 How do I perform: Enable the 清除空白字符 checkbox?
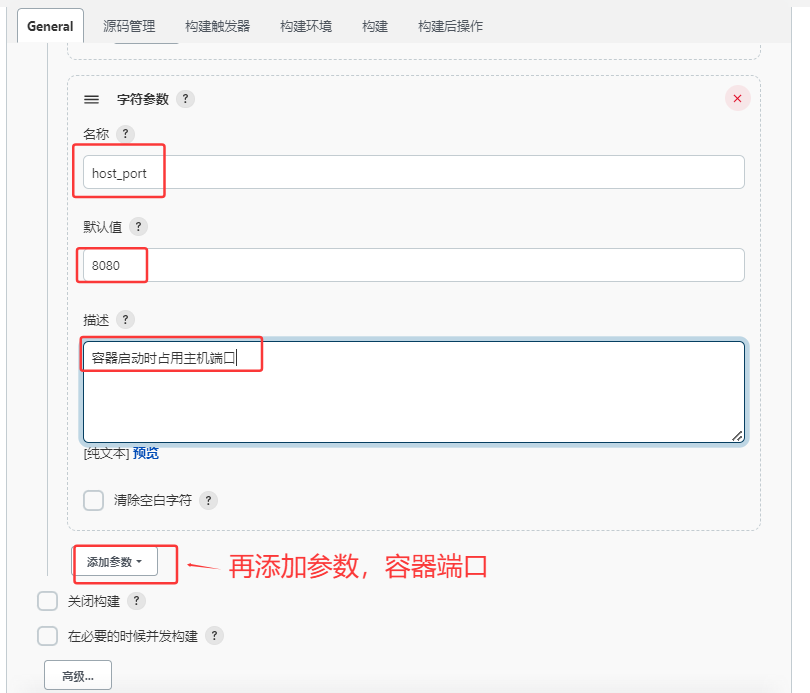(x=93, y=500)
